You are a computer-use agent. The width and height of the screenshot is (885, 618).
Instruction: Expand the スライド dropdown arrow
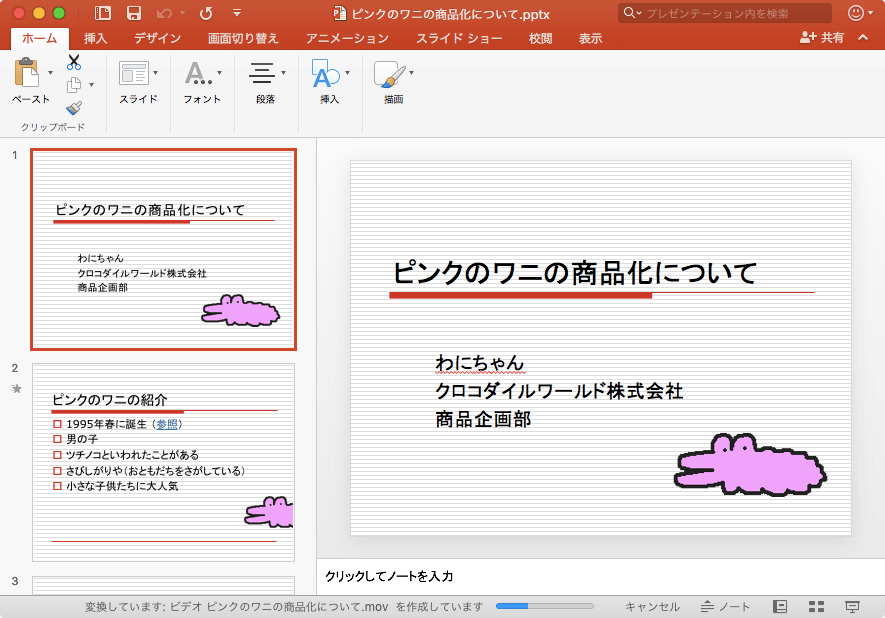point(155,73)
